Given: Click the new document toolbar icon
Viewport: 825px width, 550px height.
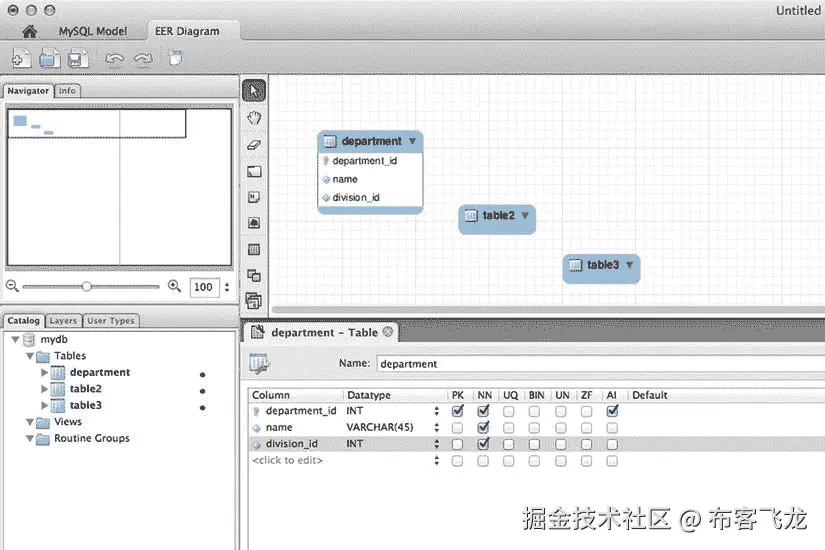Looking at the screenshot, I should 21,58.
